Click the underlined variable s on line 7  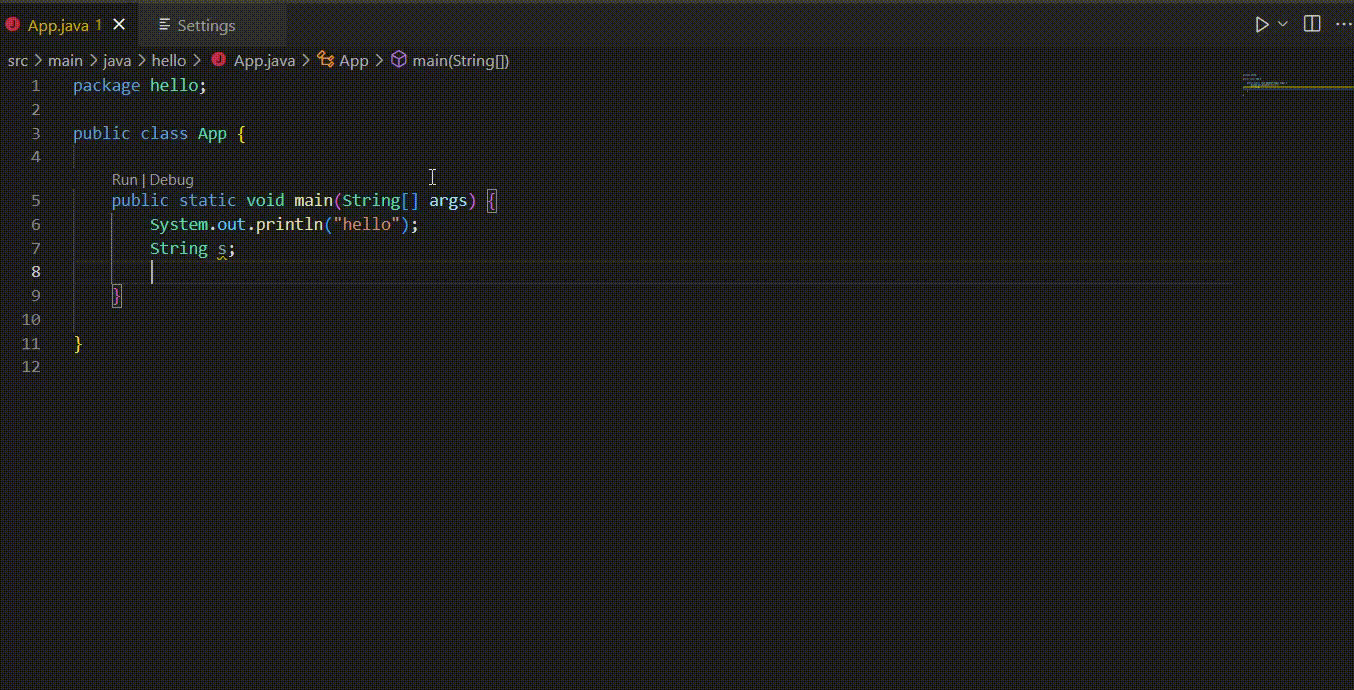(223, 248)
